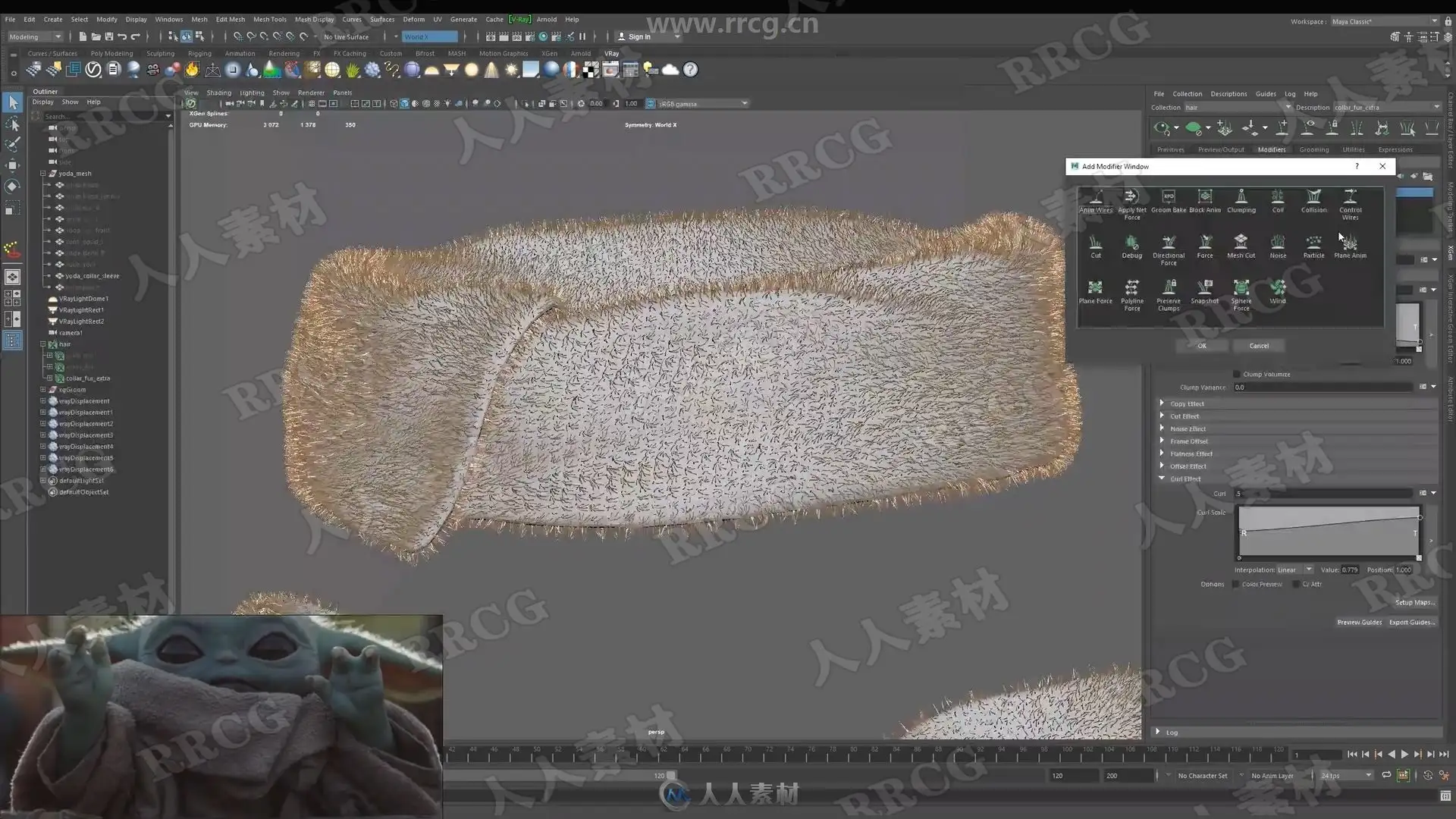Toggle the Color Preview checkbox

click(x=1235, y=585)
